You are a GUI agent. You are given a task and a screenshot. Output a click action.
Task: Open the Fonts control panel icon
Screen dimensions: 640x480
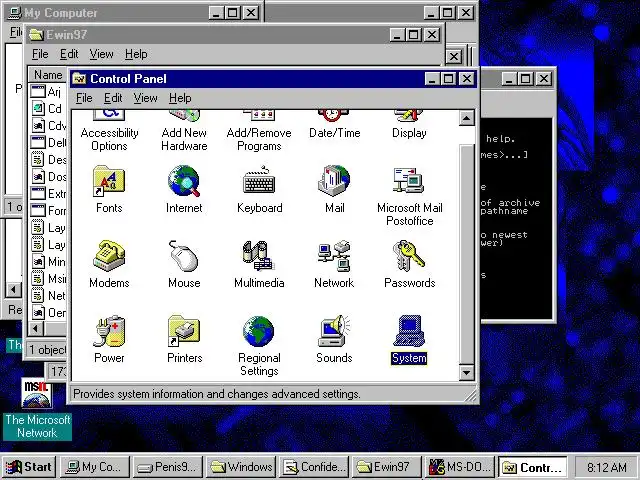[x=109, y=182]
